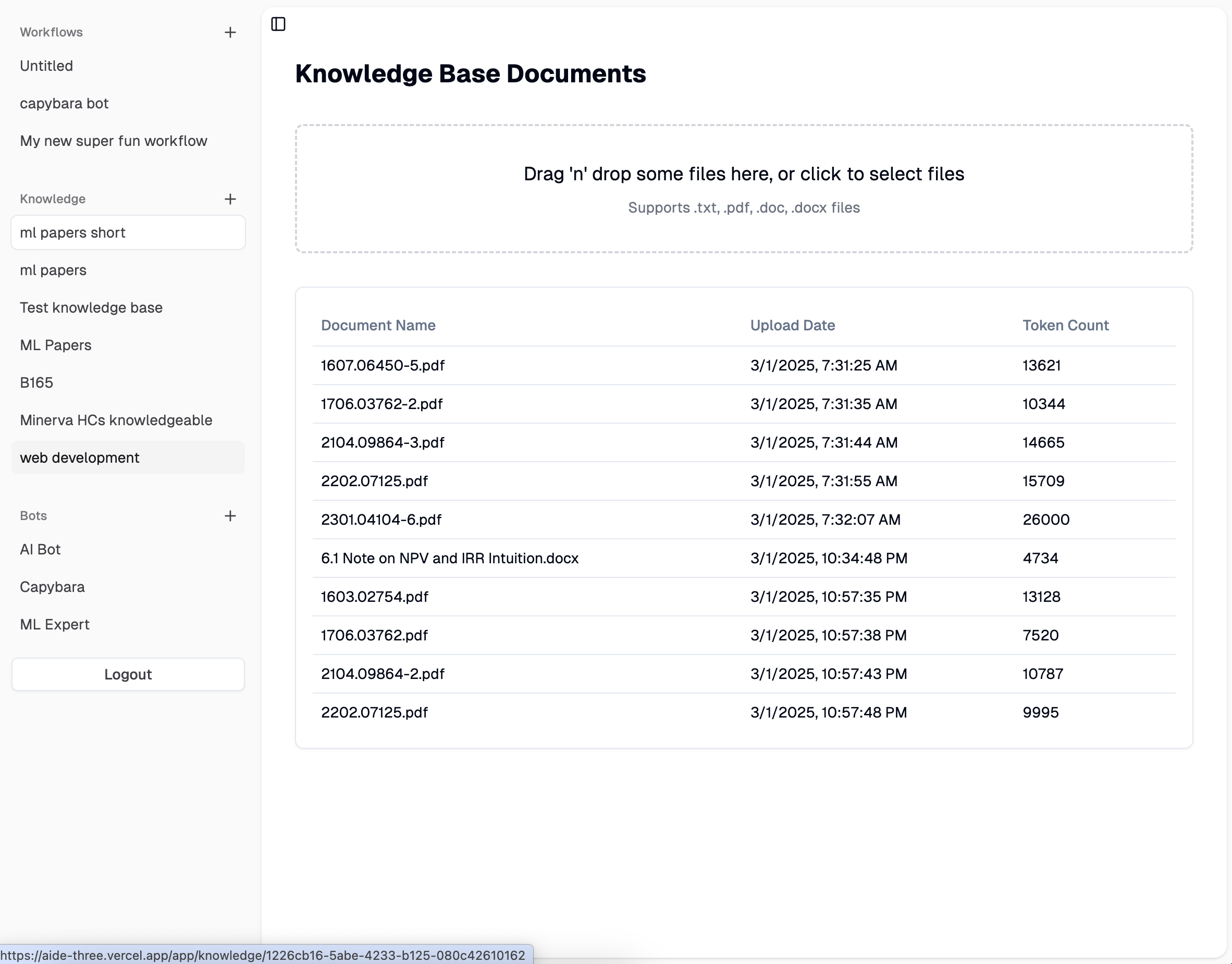Open the Untitled workflow
Image resolution: width=1232 pixels, height=964 pixels.
point(46,66)
